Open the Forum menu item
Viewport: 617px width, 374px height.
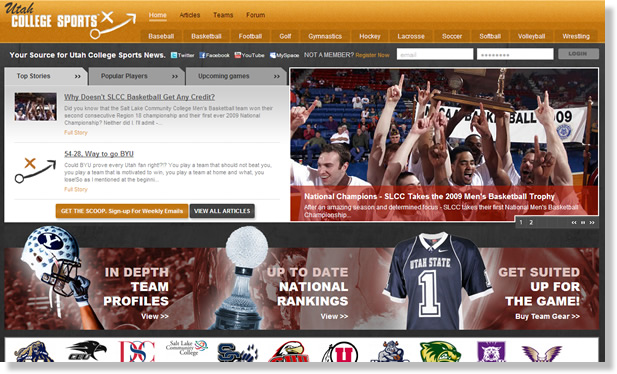[255, 15]
